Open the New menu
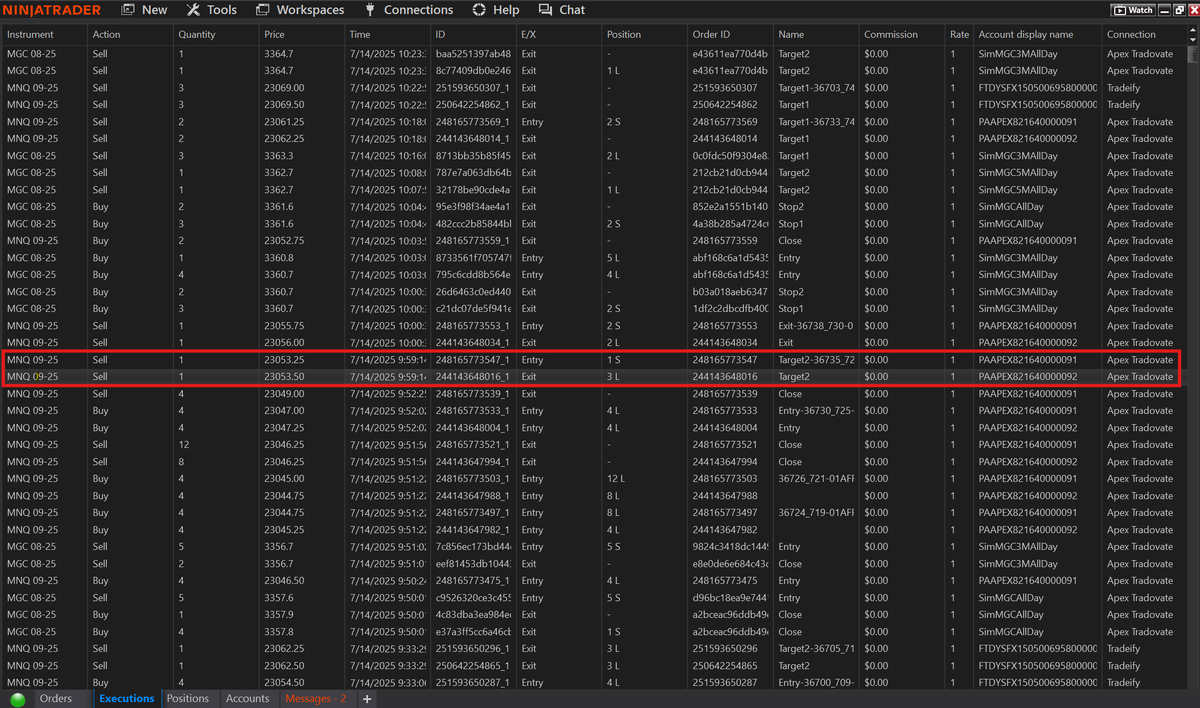The width and height of the screenshot is (1200, 708). coord(144,10)
